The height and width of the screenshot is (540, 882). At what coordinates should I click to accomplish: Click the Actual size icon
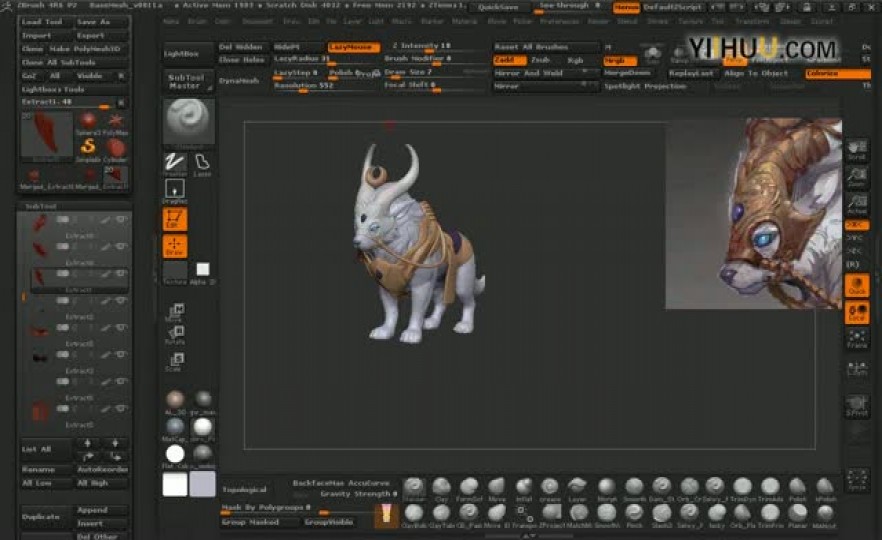(x=857, y=204)
